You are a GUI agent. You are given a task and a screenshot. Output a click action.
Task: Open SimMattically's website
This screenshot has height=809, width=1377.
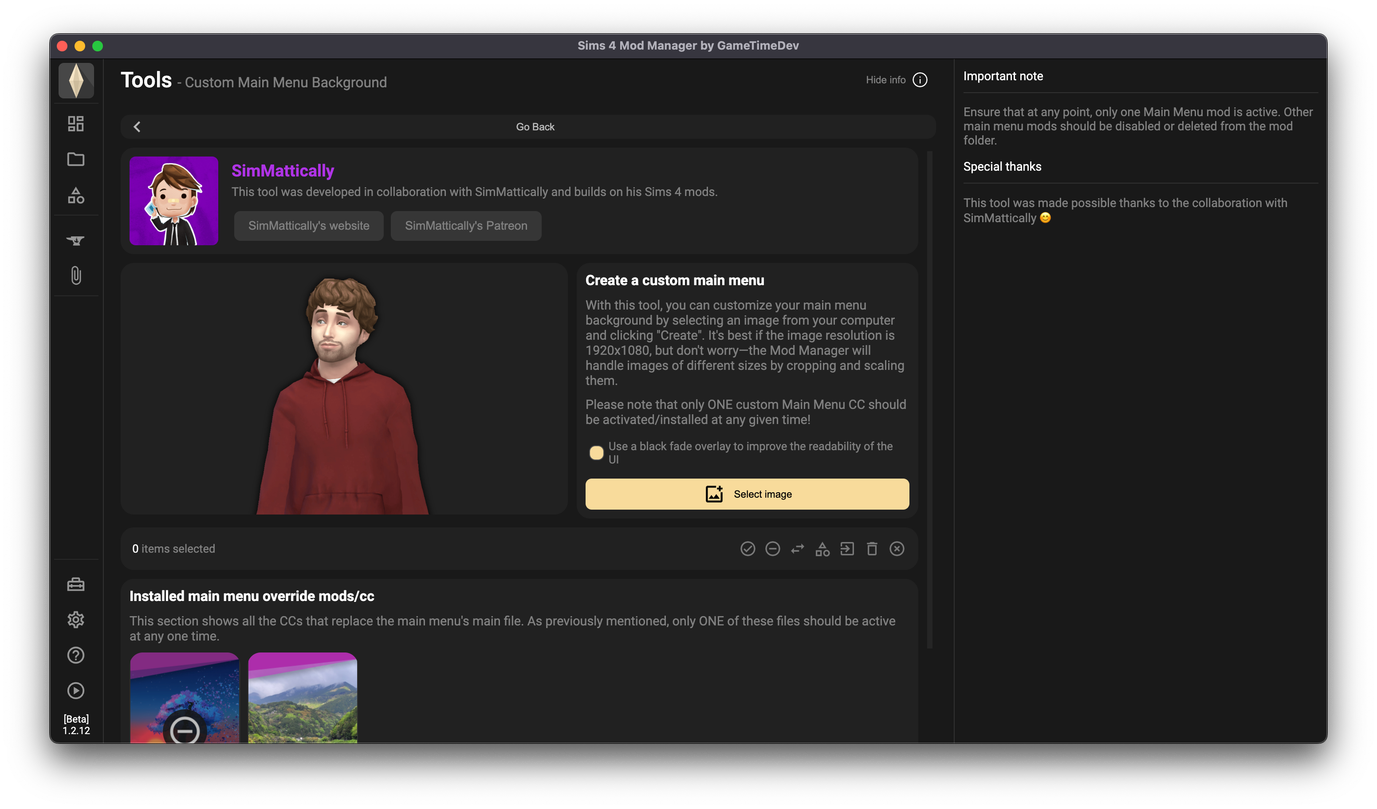[x=309, y=226]
